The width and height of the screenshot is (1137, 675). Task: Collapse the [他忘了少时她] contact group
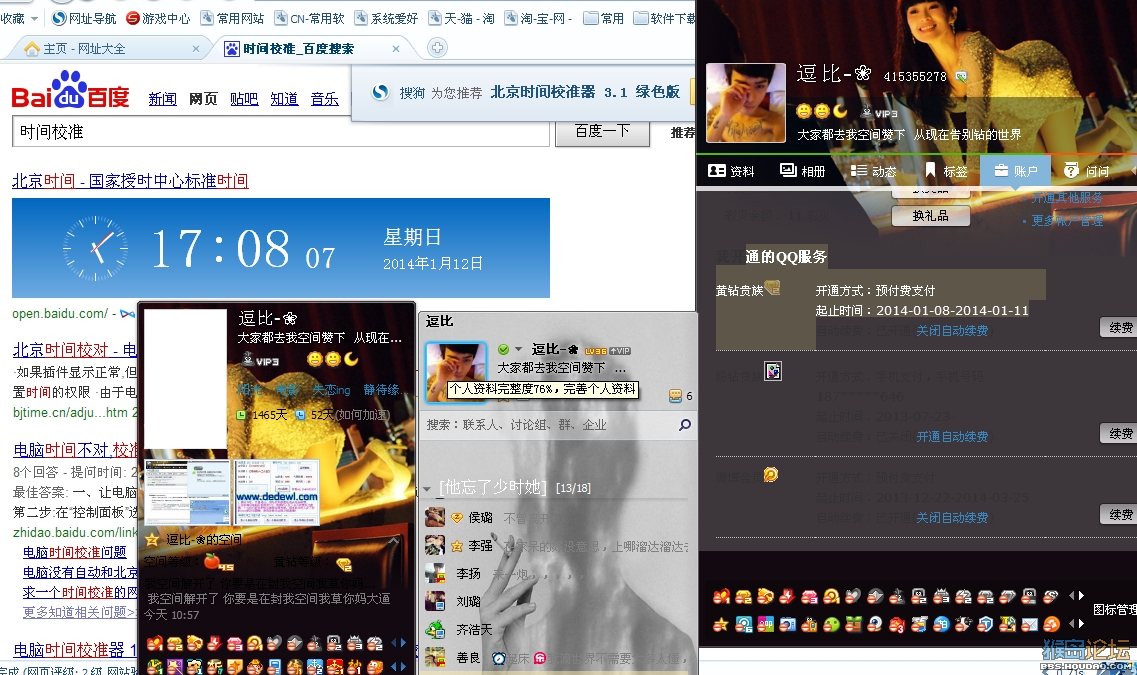427,489
